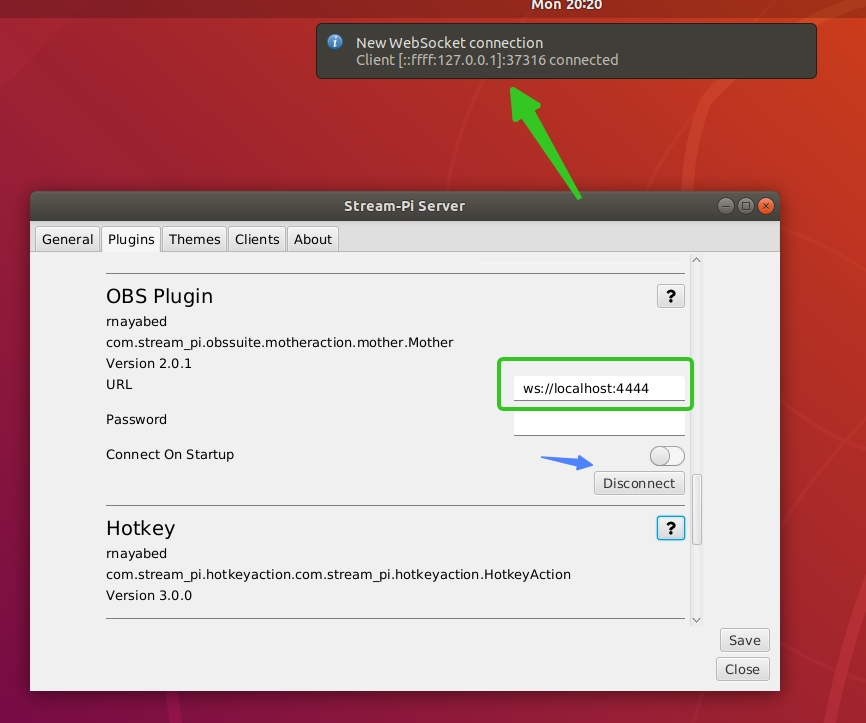This screenshot has width=866, height=723.
Task: Click the obssuite Mother class name text
Action: click(279, 342)
